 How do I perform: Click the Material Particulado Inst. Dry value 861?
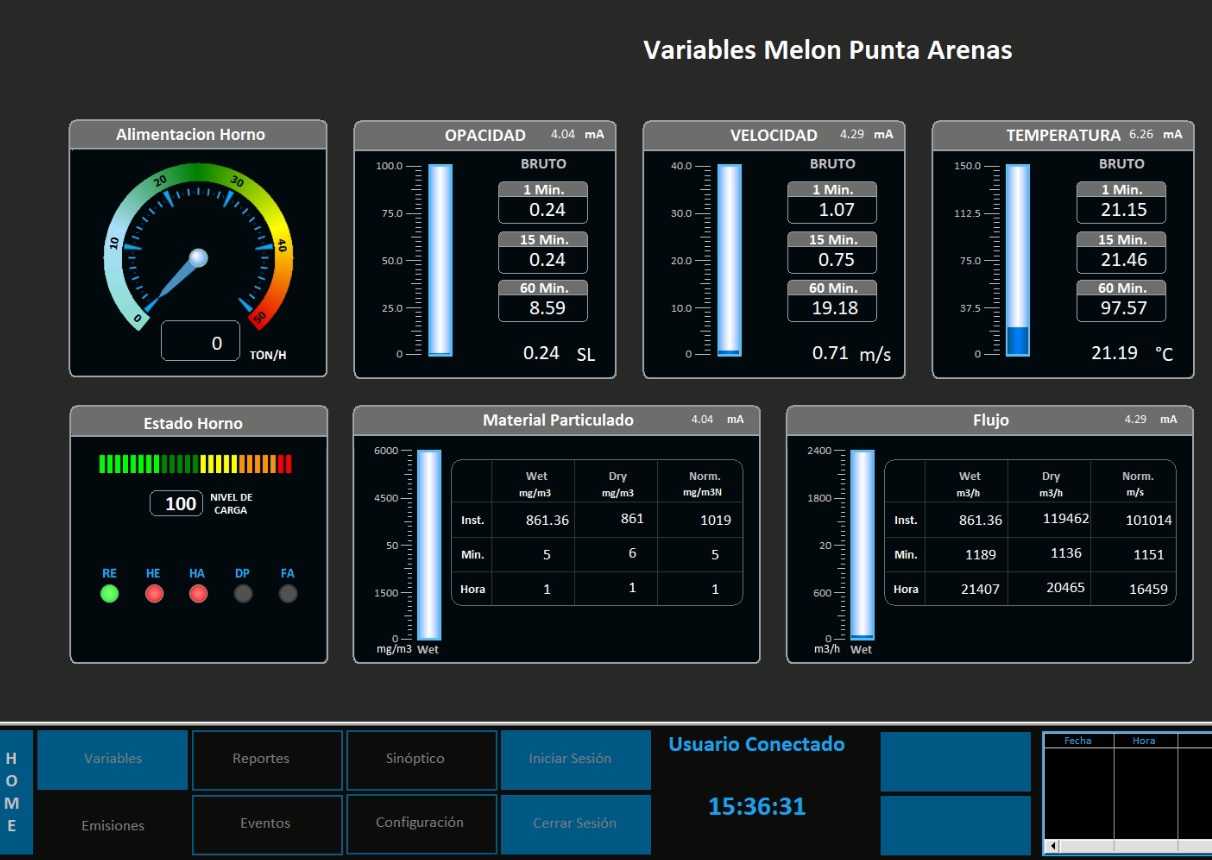tap(632, 518)
